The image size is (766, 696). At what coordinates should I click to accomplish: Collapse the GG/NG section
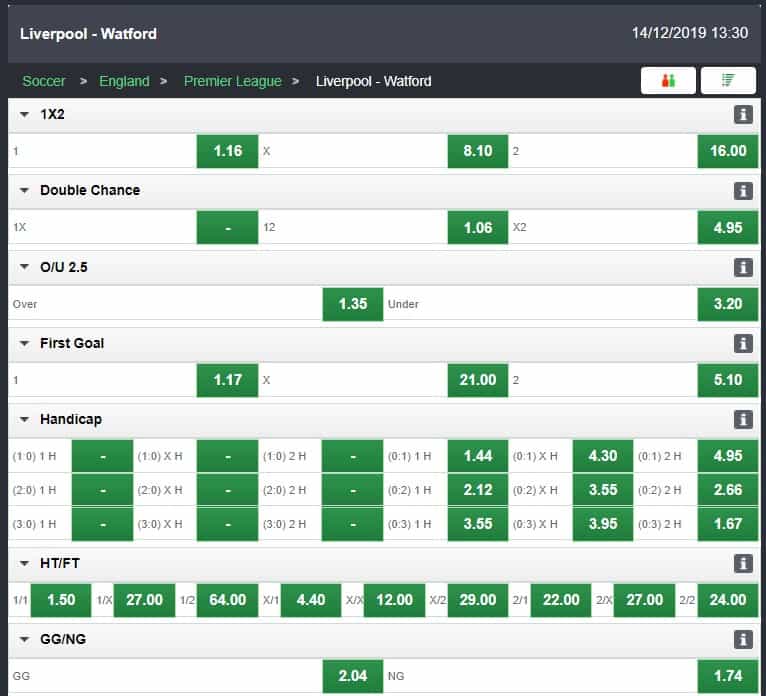24,639
